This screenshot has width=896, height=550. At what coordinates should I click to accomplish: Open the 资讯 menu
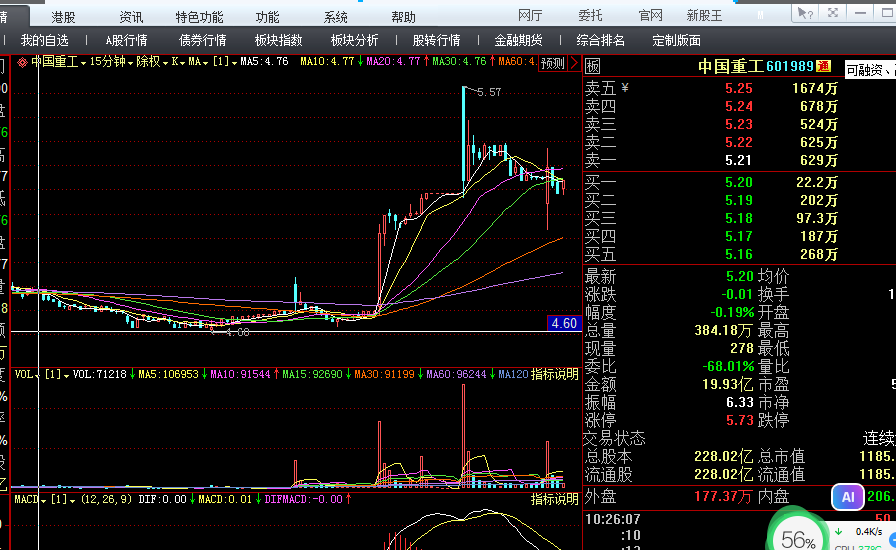point(131,17)
